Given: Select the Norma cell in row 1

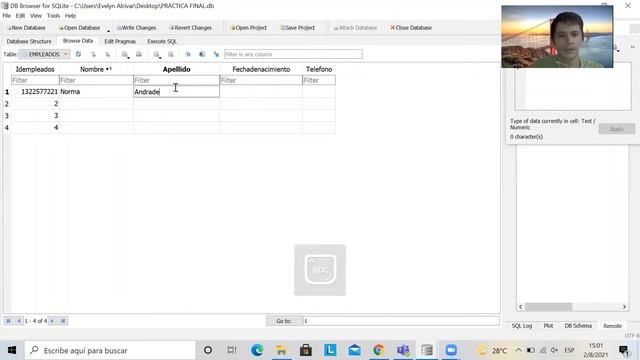Looking at the screenshot, I should tap(96, 92).
